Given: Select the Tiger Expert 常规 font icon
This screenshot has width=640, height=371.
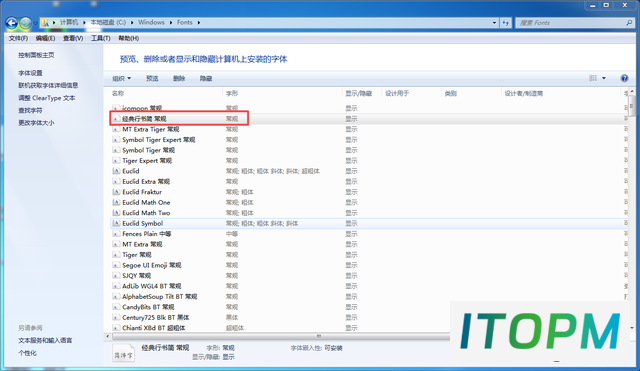Looking at the screenshot, I should pos(116,161).
